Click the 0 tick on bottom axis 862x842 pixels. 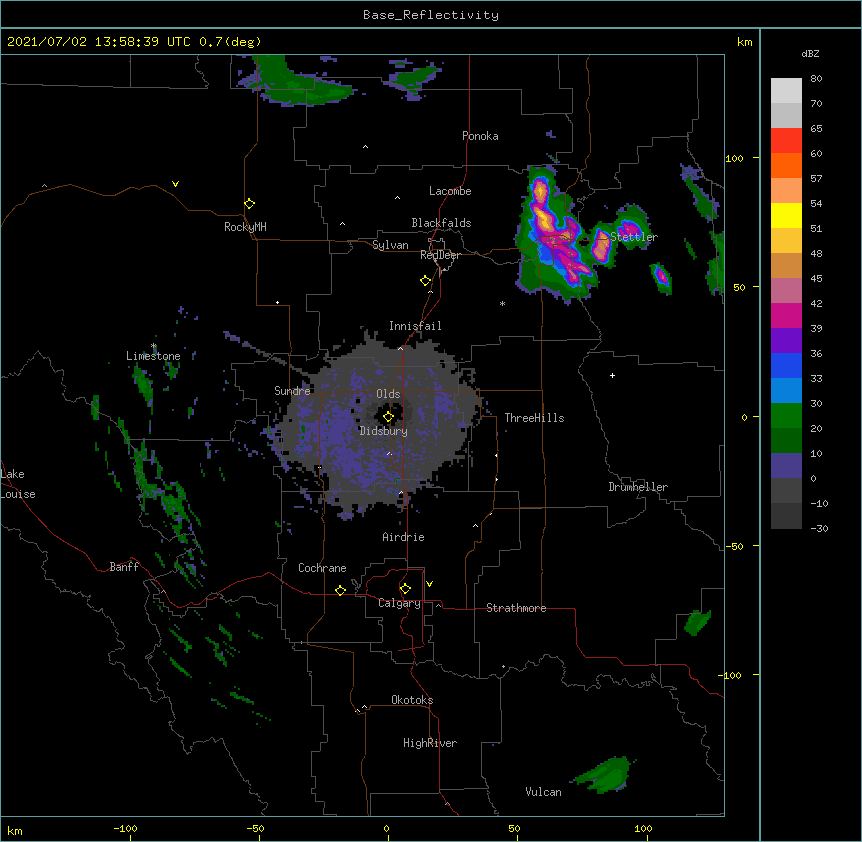click(x=386, y=828)
